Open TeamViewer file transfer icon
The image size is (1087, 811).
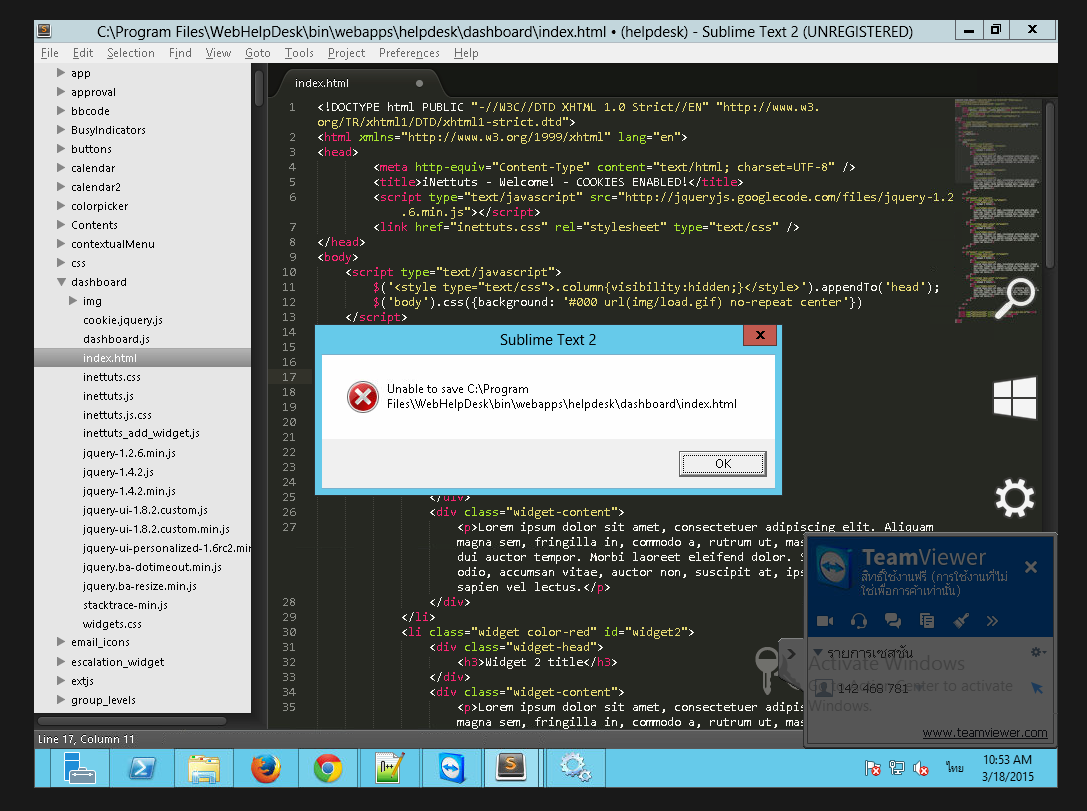(x=927, y=620)
